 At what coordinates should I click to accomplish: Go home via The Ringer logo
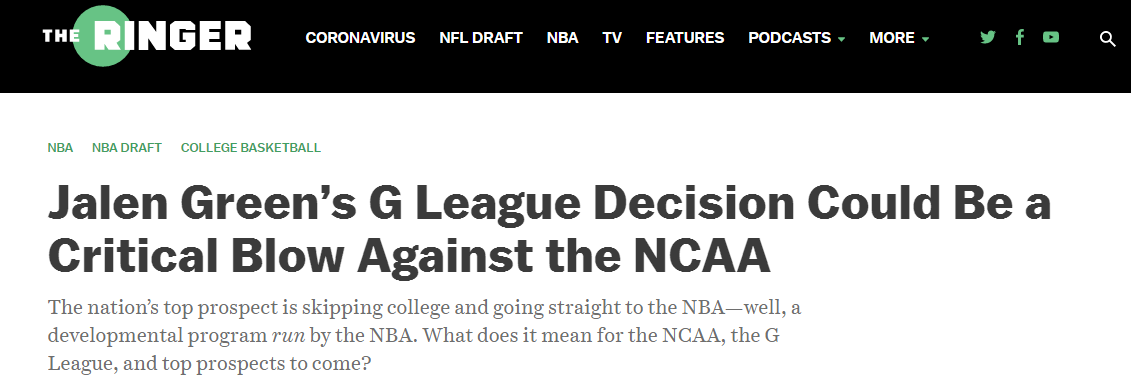click(147, 36)
